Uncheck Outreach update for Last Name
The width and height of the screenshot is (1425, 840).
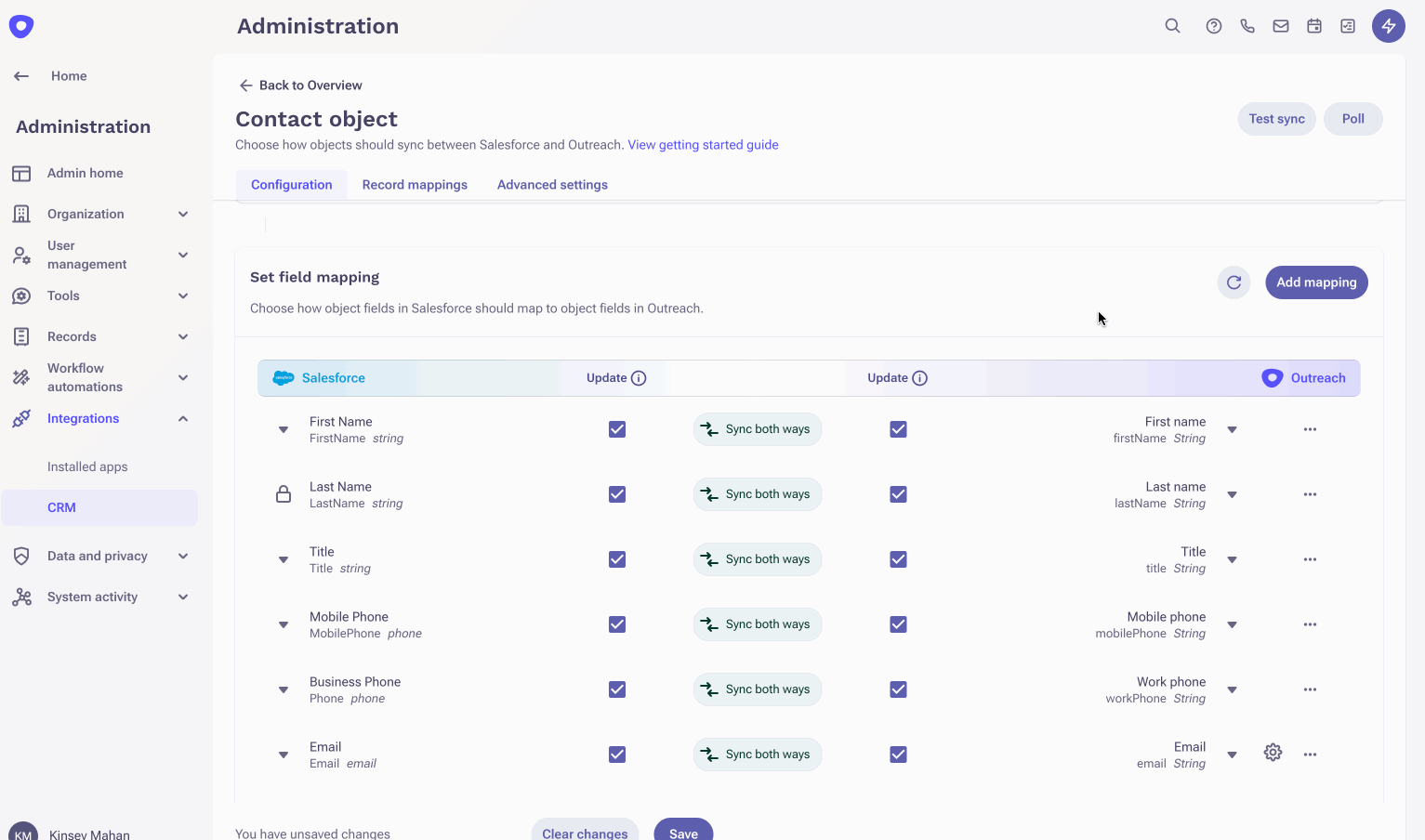[898, 494]
